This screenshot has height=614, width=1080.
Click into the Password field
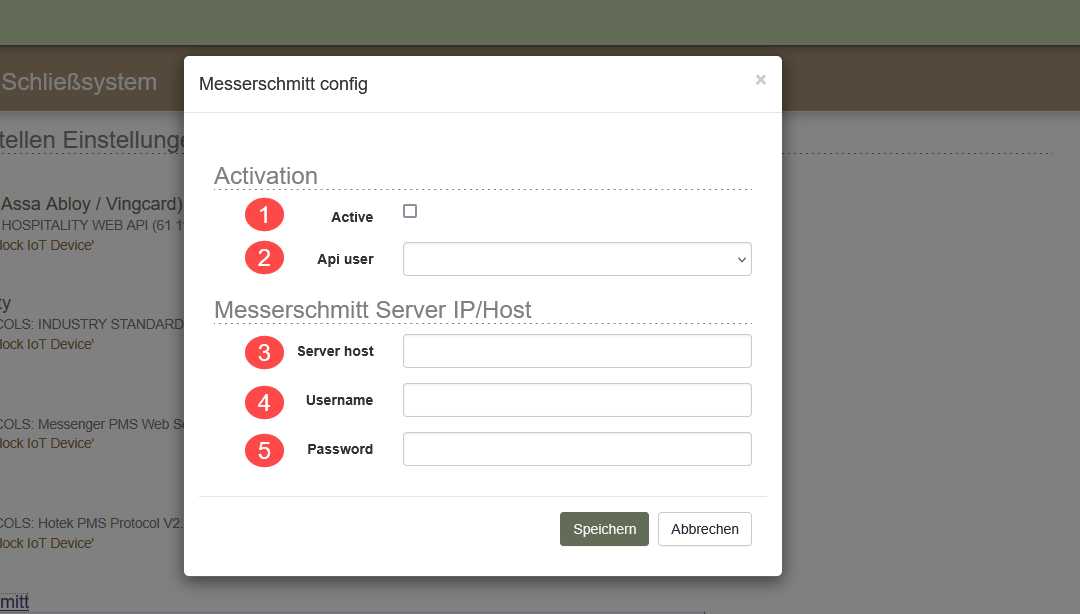[x=577, y=449]
